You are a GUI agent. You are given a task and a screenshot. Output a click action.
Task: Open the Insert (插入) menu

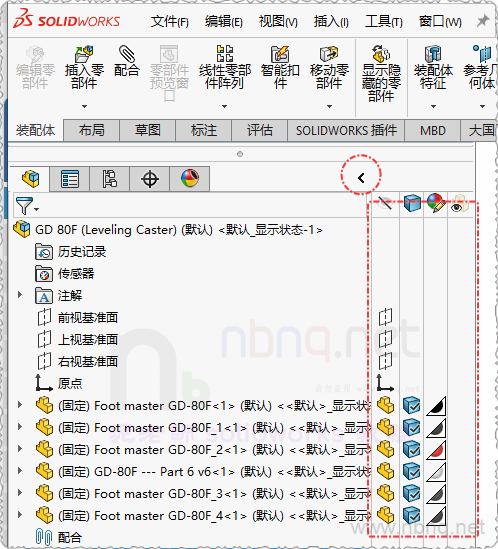[x=331, y=22]
